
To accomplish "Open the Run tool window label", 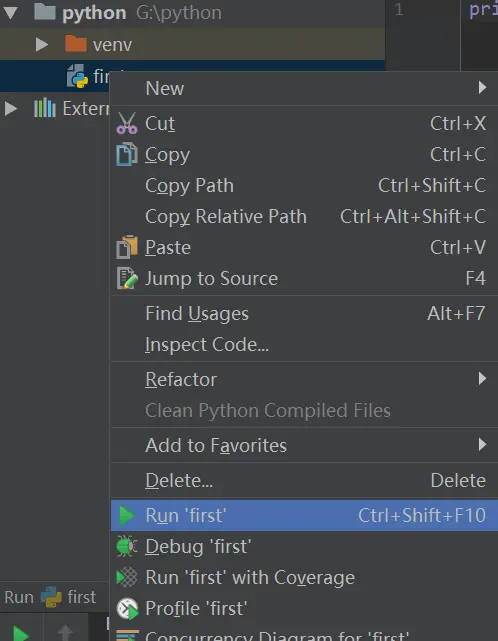I will 19,597.
